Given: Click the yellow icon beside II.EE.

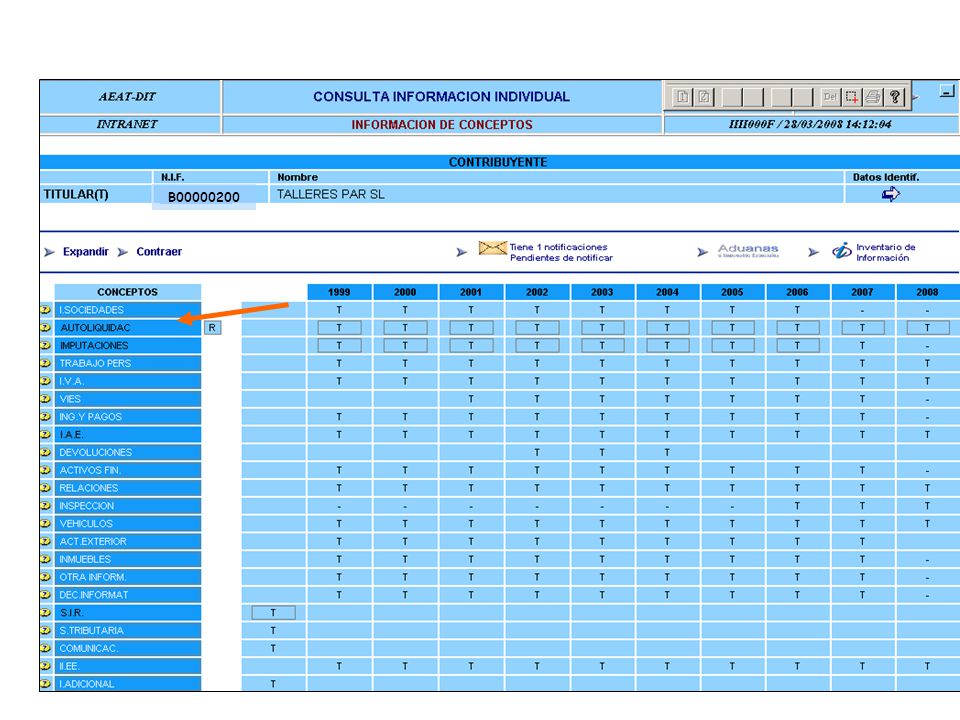Looking at the screenshot, I should [x=45, y=666].
